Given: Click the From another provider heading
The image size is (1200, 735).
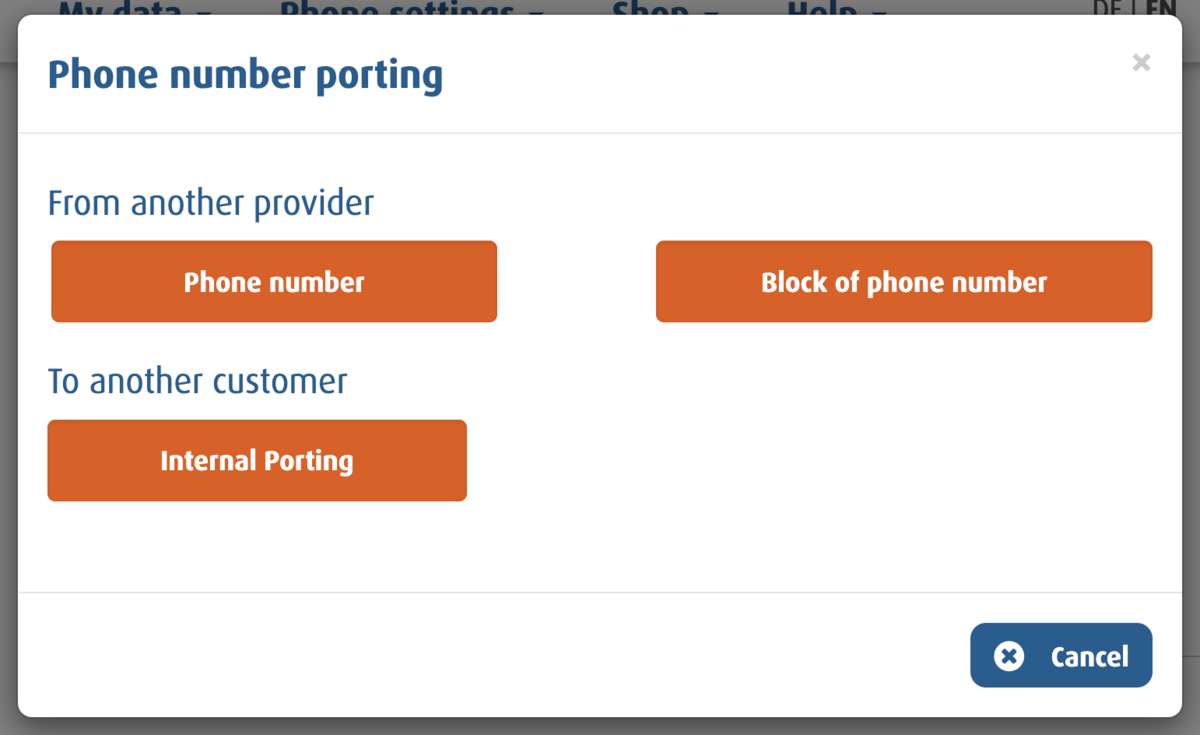Looking at the screenshot, I should (211, 203).
